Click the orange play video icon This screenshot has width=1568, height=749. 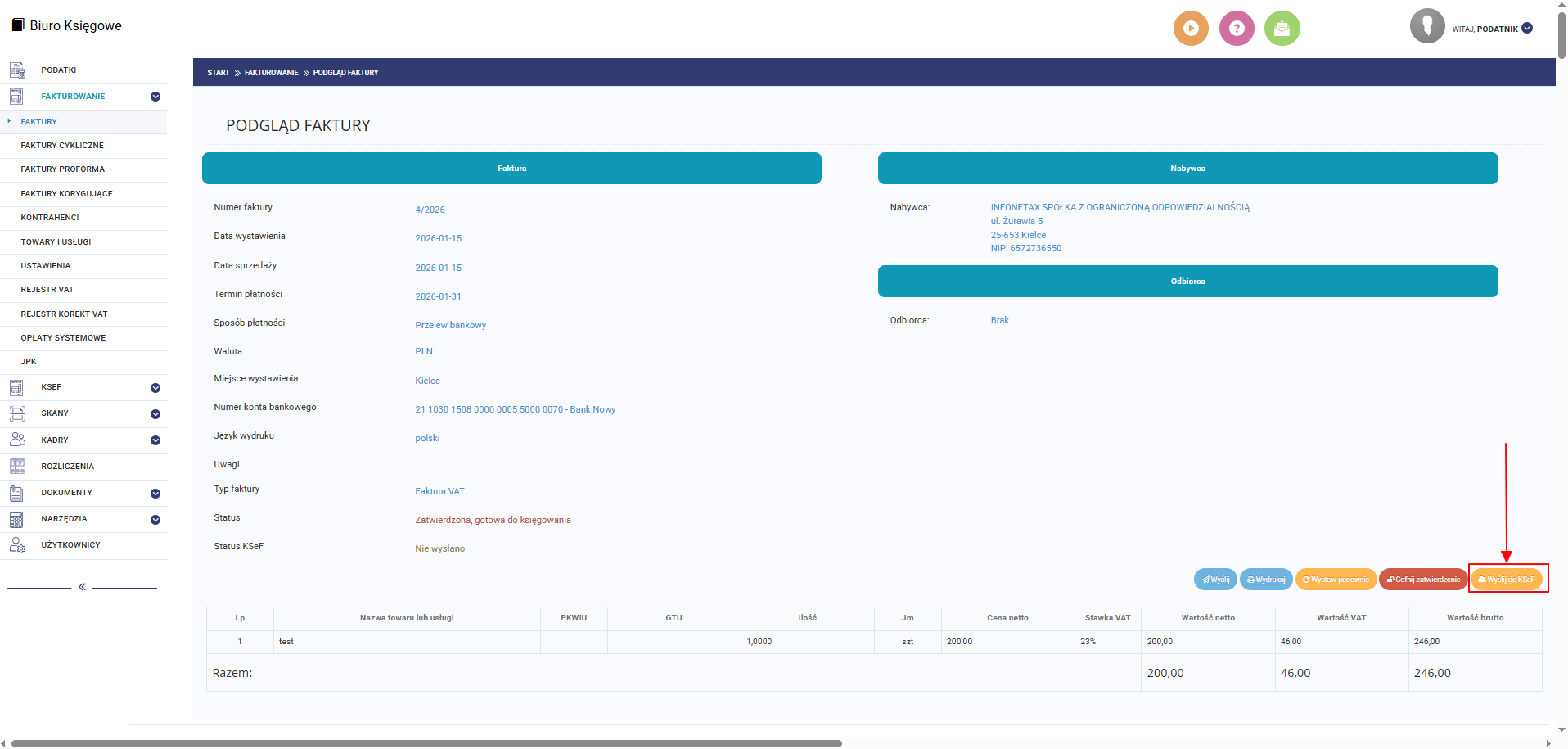1191,29
